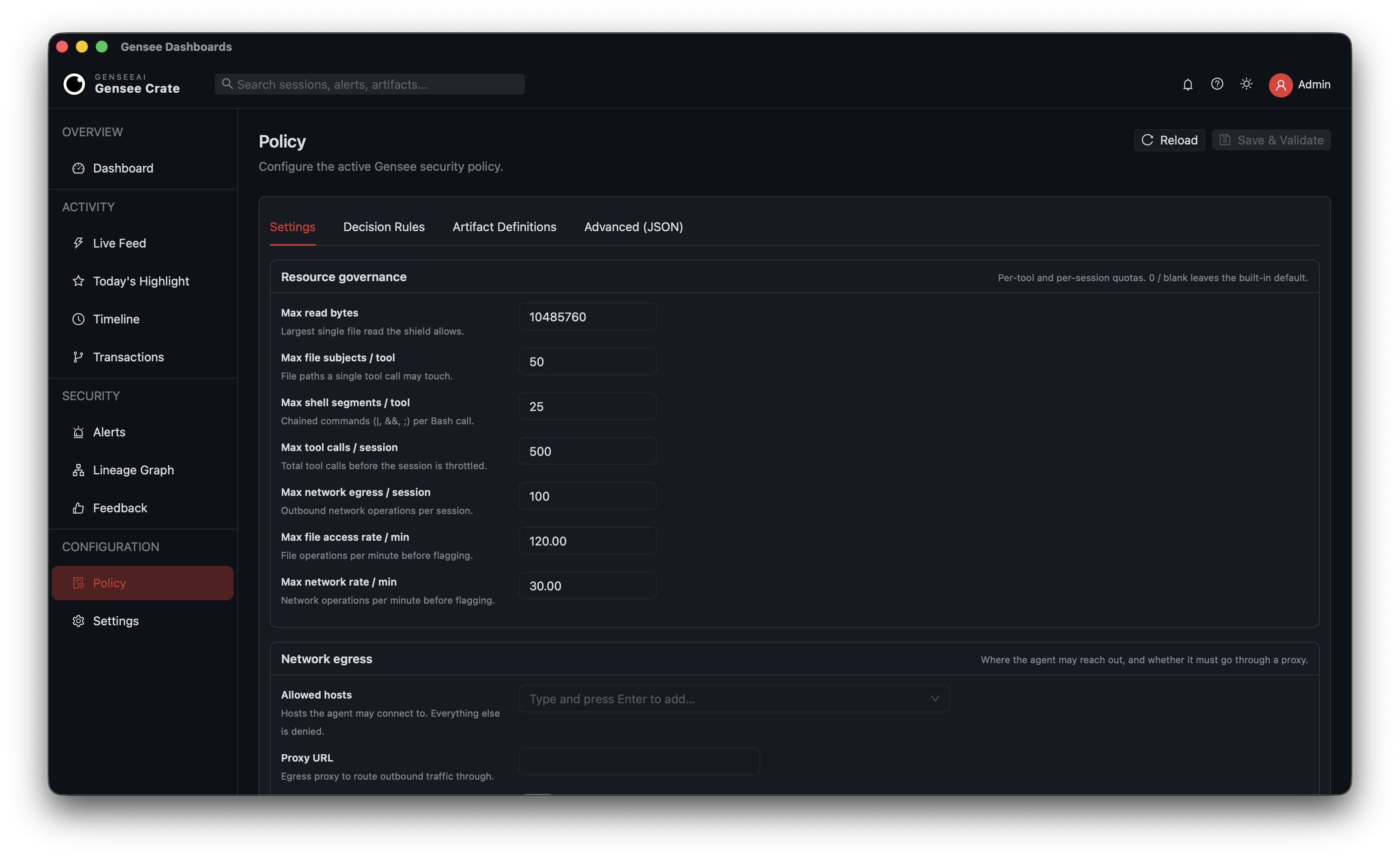This screenshot has width=1400, height=859.
Task: Click the Proxy URL field
Action: click(x=639, y=762)
